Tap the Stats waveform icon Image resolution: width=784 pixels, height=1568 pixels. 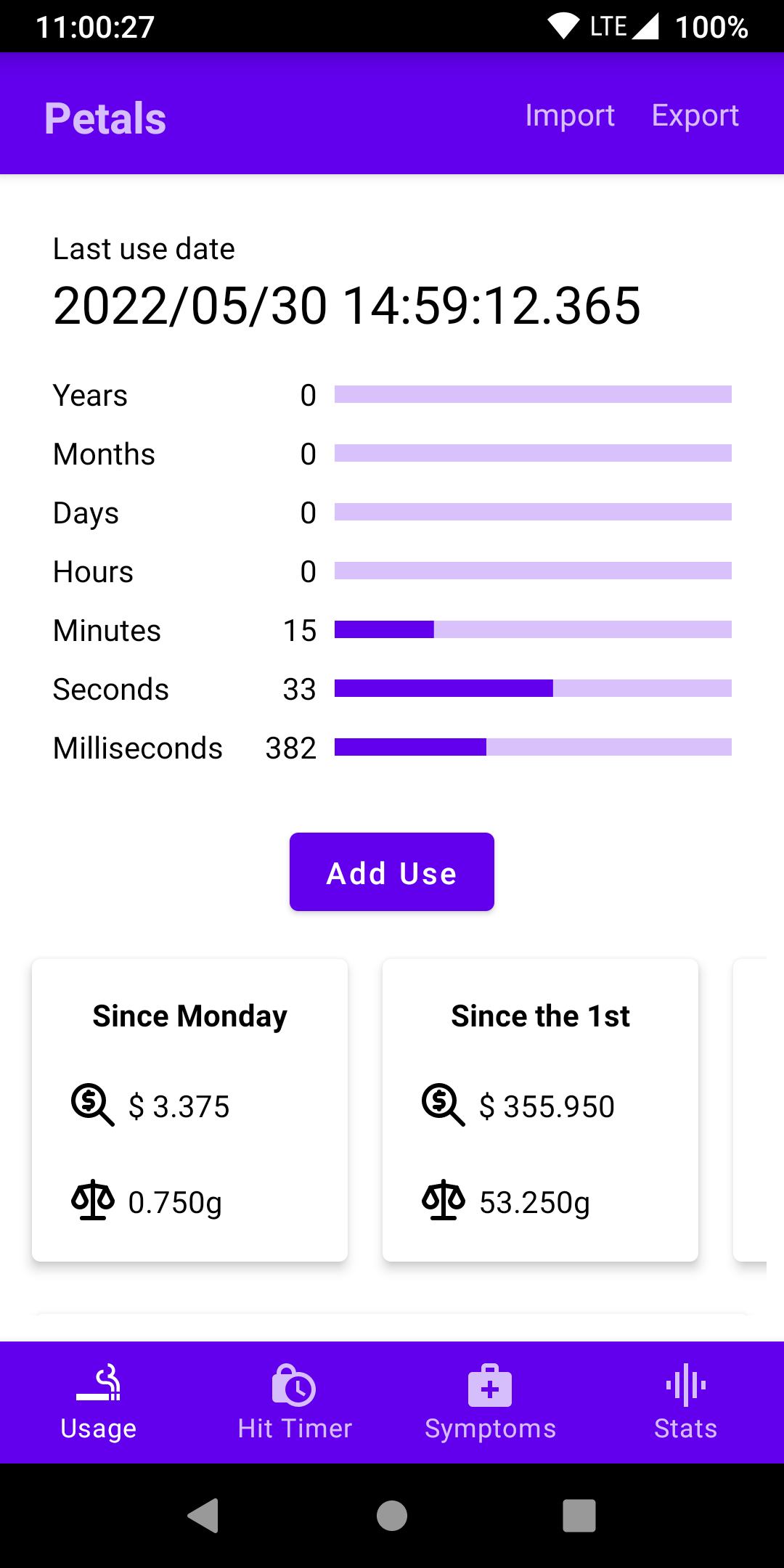pos(685,1384)
